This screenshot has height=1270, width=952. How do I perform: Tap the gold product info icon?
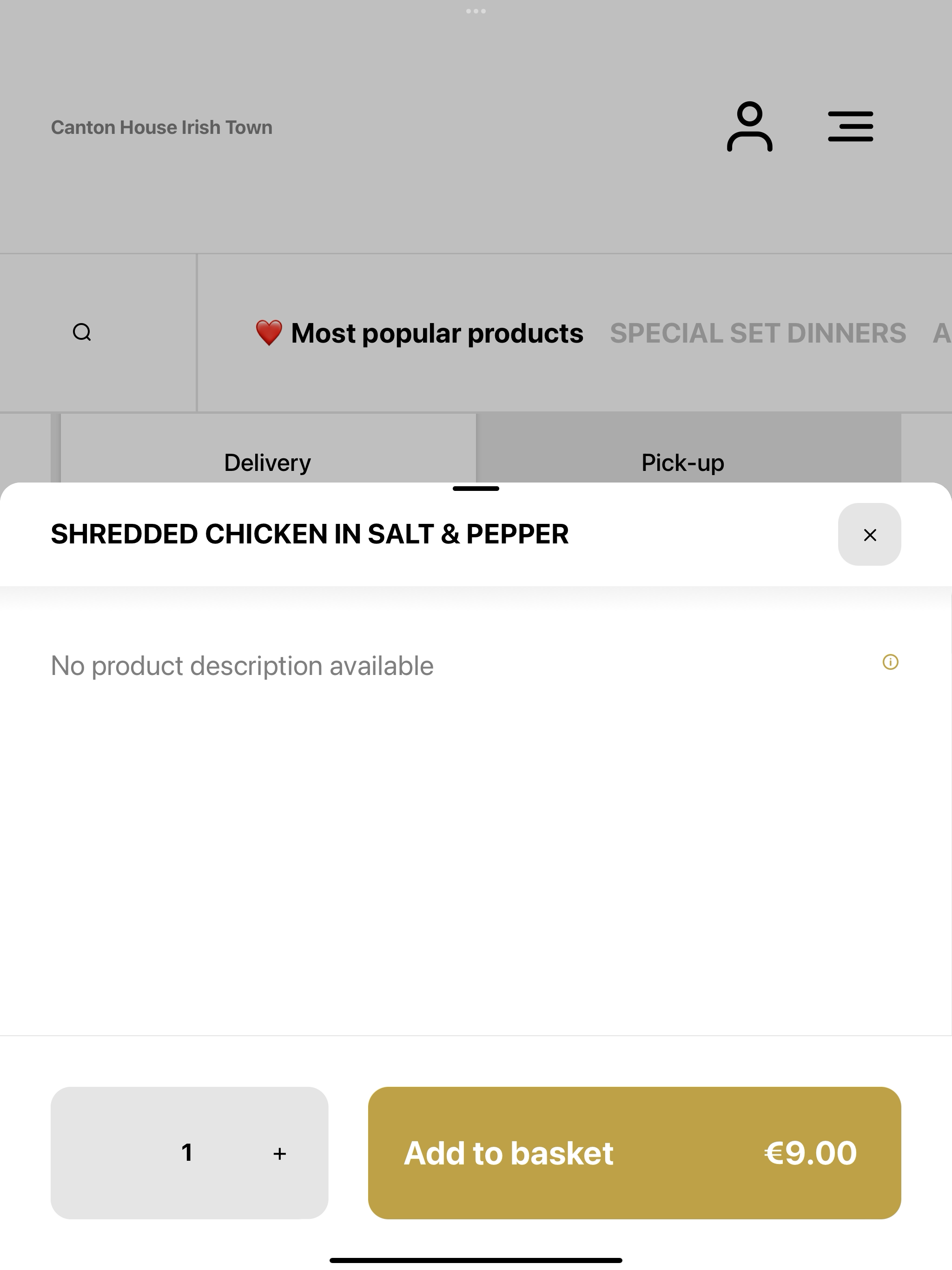(890, 662)
